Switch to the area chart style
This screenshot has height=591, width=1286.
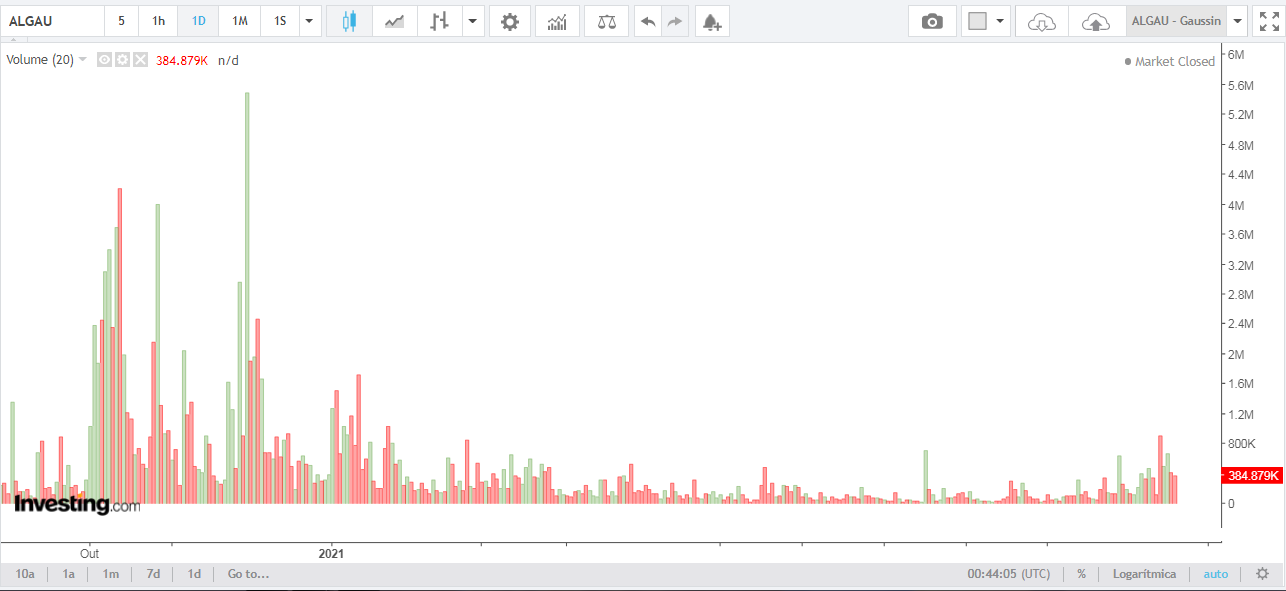395,21
